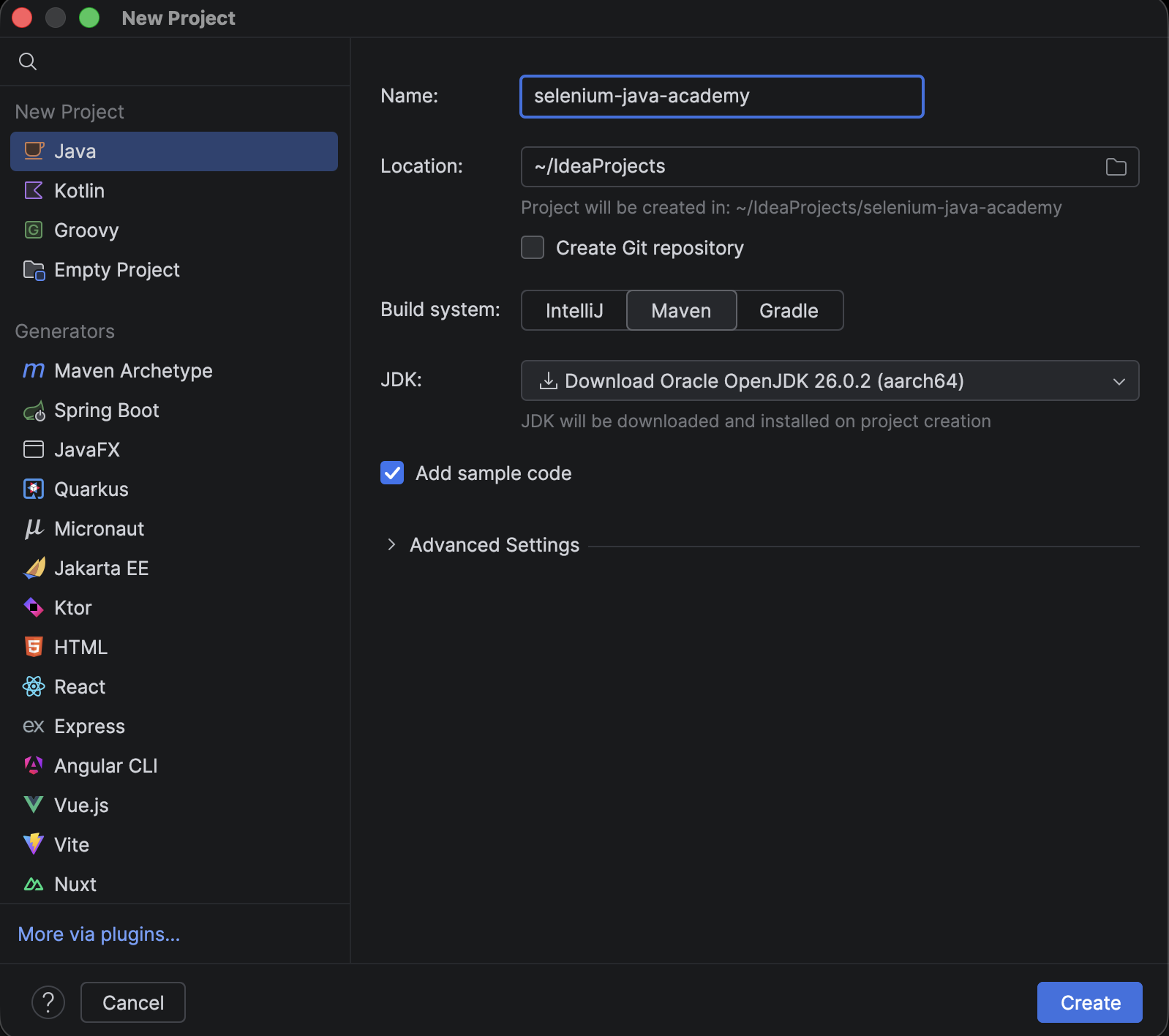1169x1036 pixels.
Task: Click the Create button
Action: 1090,1002
